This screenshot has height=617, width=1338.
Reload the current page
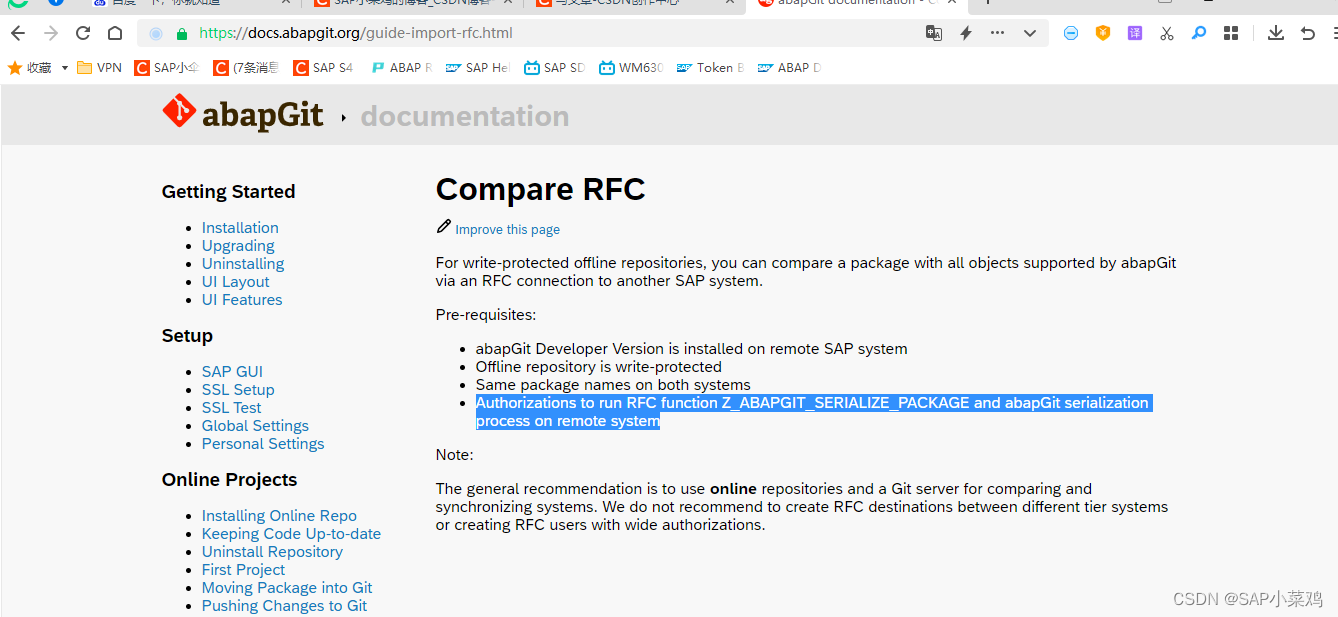coord(83,33)
